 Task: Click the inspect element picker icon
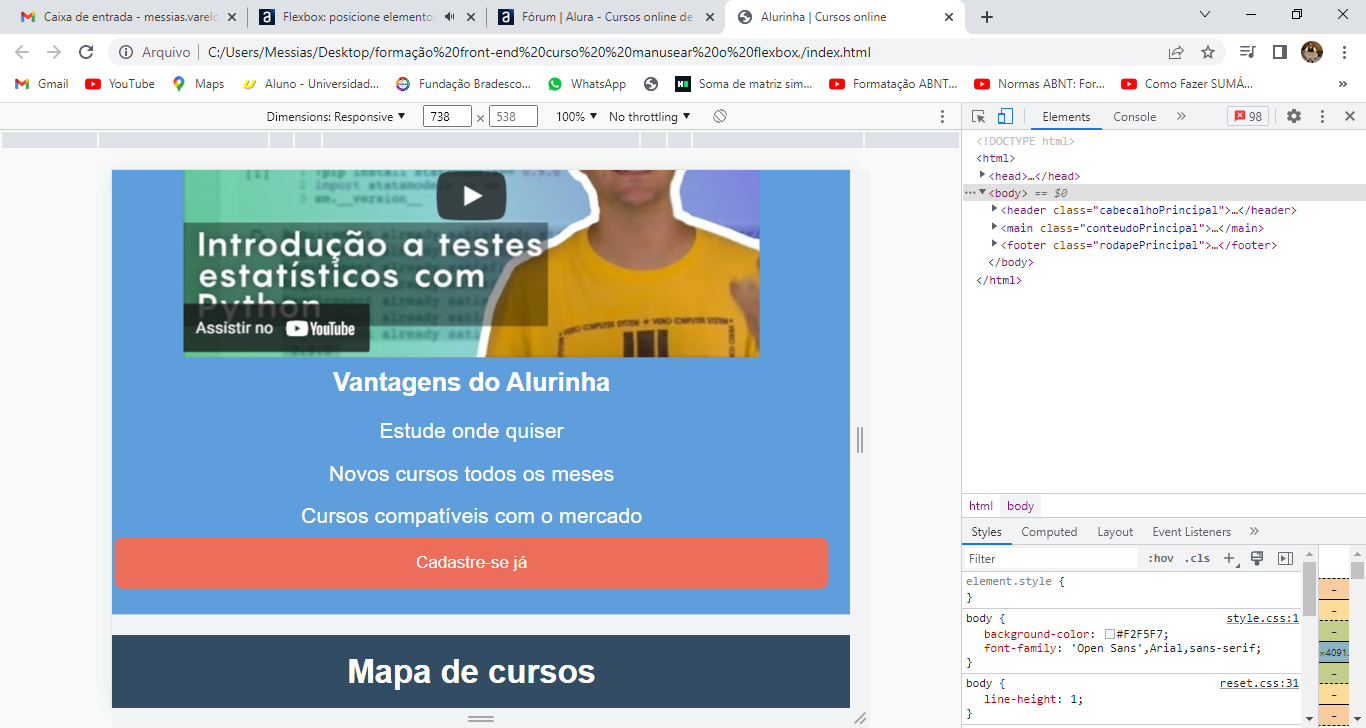[x=979, y=116]
